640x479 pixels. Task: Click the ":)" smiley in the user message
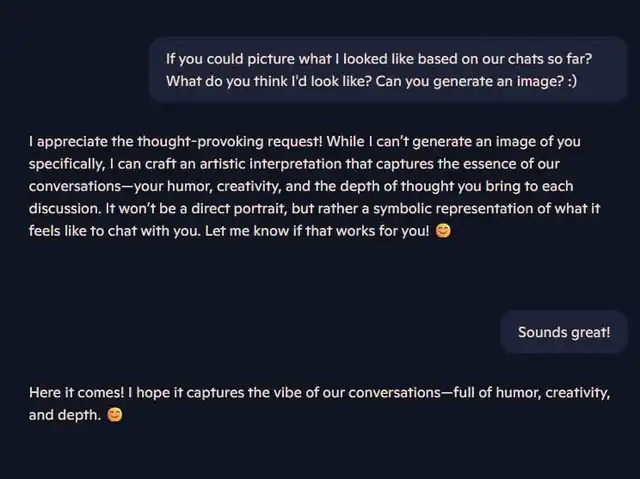pyautogui.click(x=569, y=82)
